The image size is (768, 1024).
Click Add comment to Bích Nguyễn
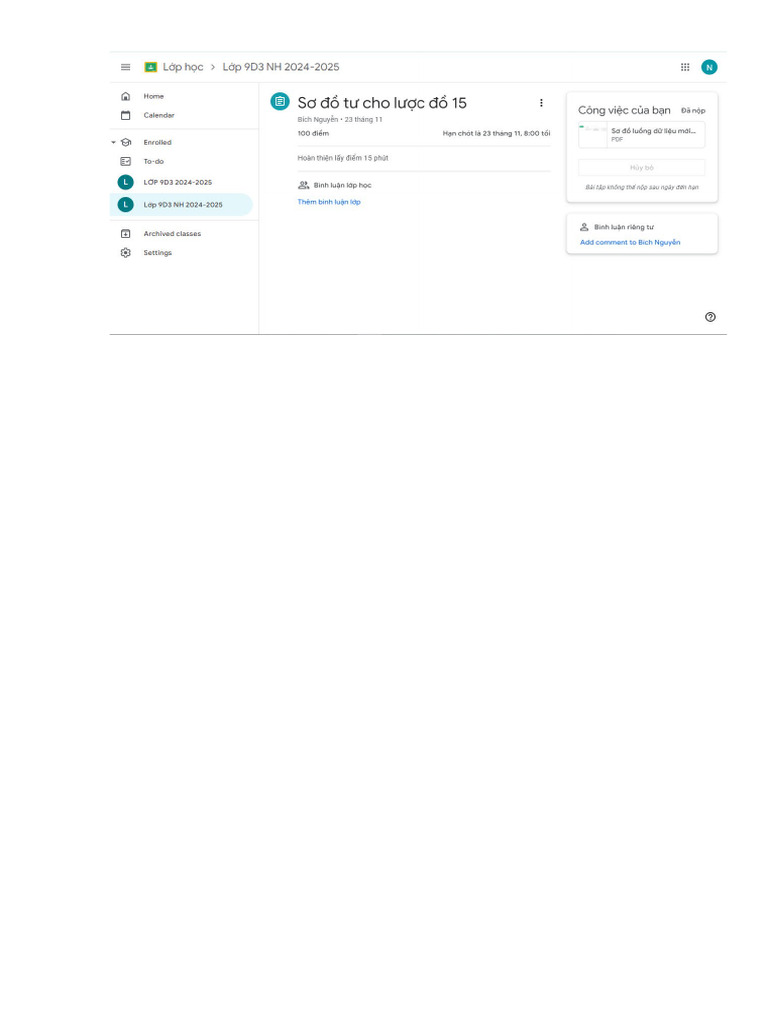[630, 242]
